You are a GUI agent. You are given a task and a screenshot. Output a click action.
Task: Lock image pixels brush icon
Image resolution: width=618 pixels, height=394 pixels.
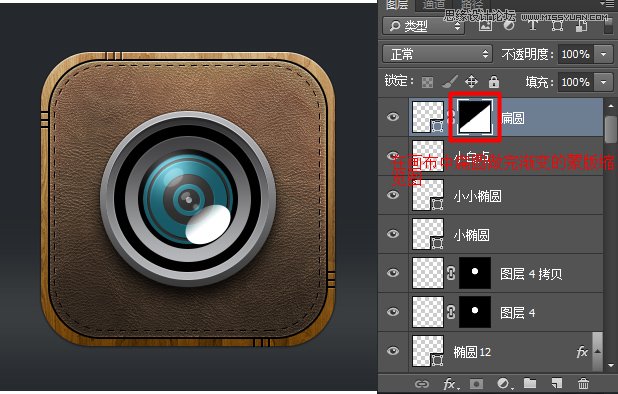click(x=450, y=82)
